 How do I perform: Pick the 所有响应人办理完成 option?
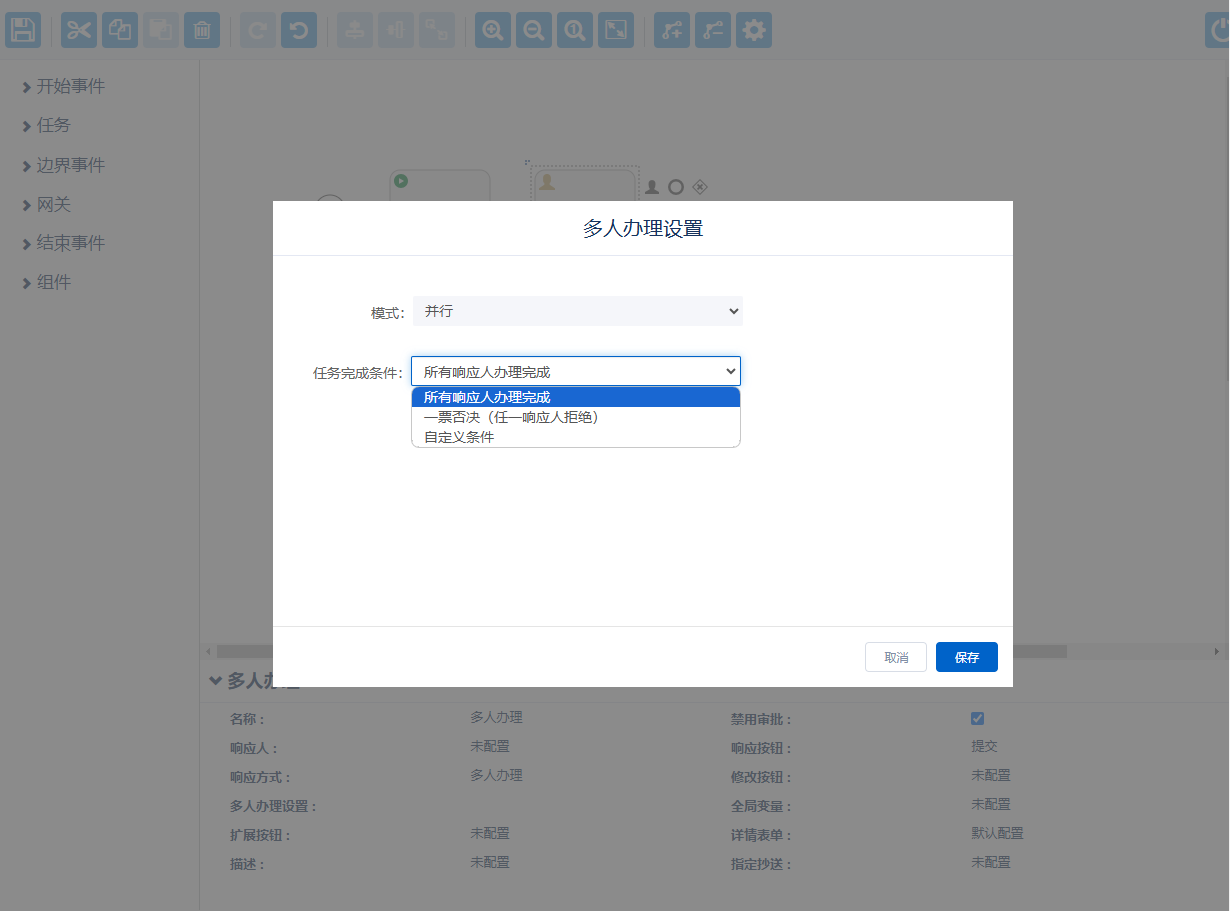pos(487,397)
